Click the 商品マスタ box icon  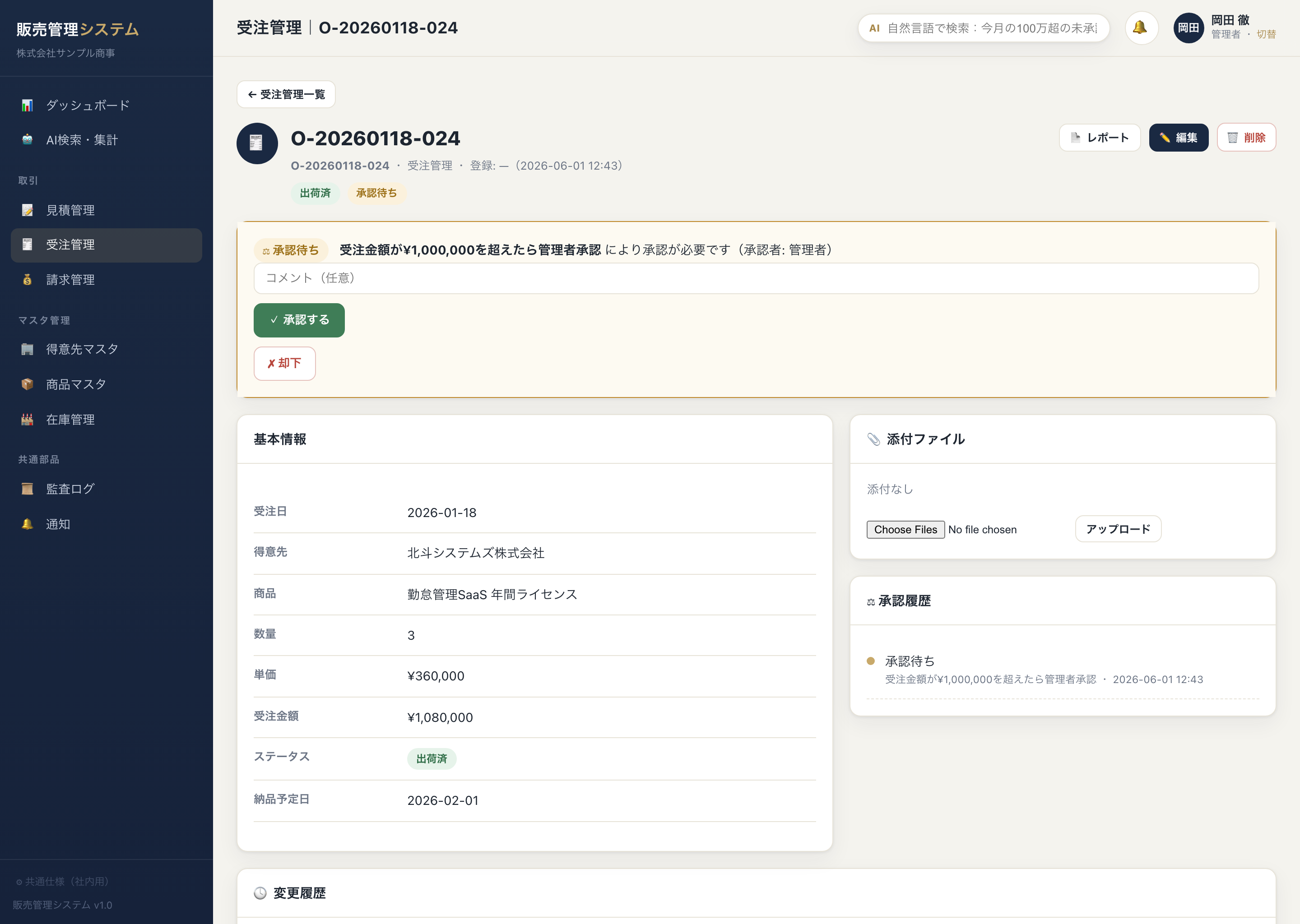28,384
